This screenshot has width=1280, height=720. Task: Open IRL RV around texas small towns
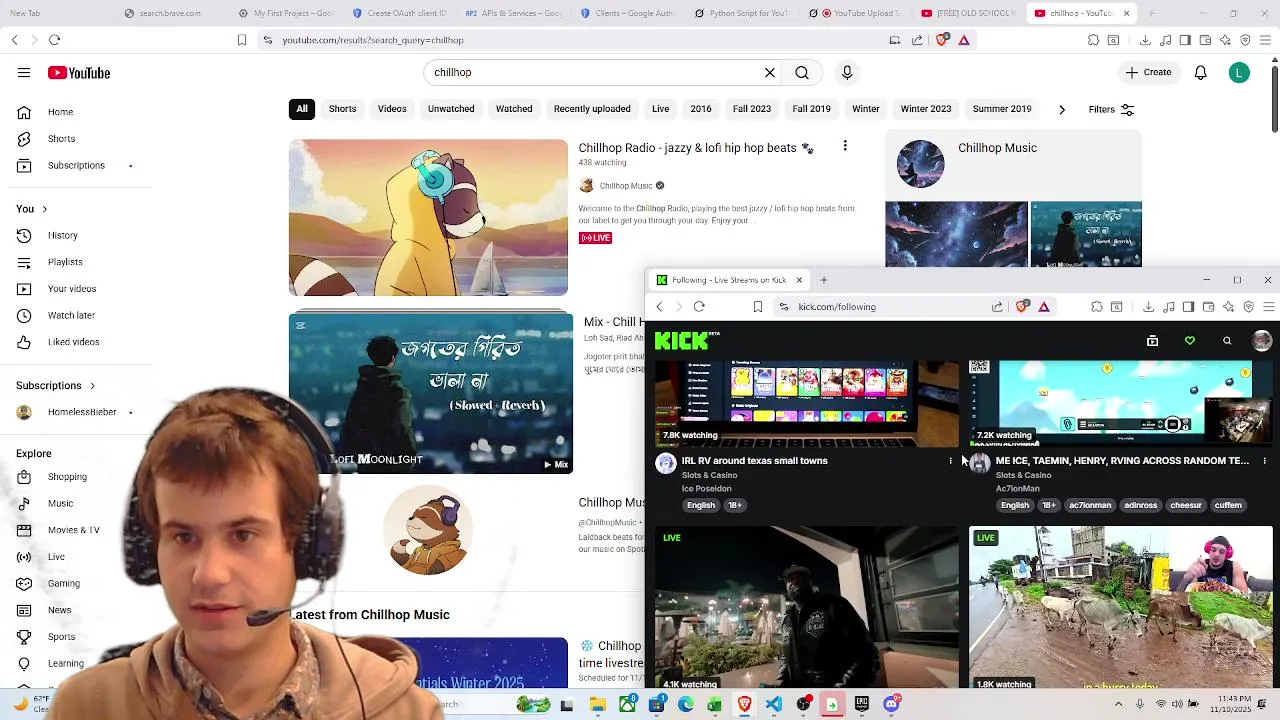point(754,461)
